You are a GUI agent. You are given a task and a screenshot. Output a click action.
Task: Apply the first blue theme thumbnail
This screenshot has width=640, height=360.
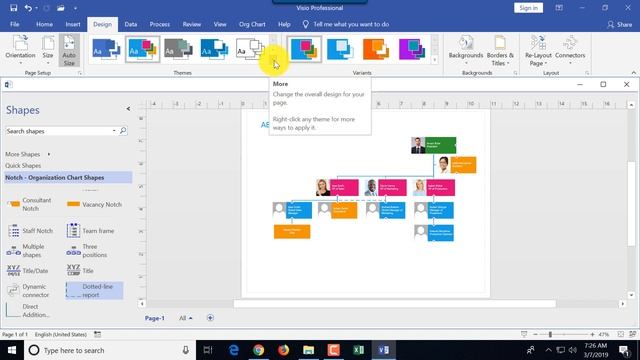(x=106, y=49)
